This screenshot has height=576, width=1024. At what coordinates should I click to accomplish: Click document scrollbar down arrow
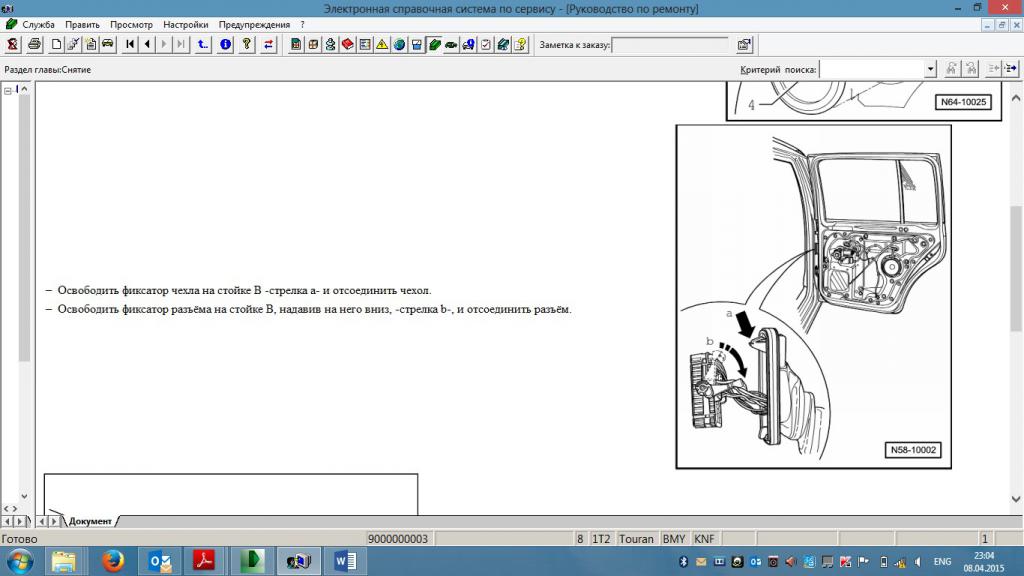coord(1016,499)
